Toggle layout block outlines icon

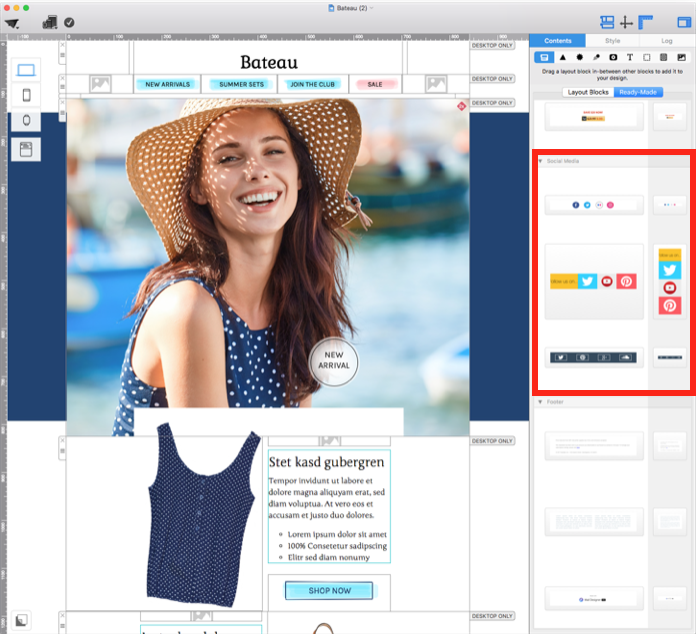pos(607,22)
